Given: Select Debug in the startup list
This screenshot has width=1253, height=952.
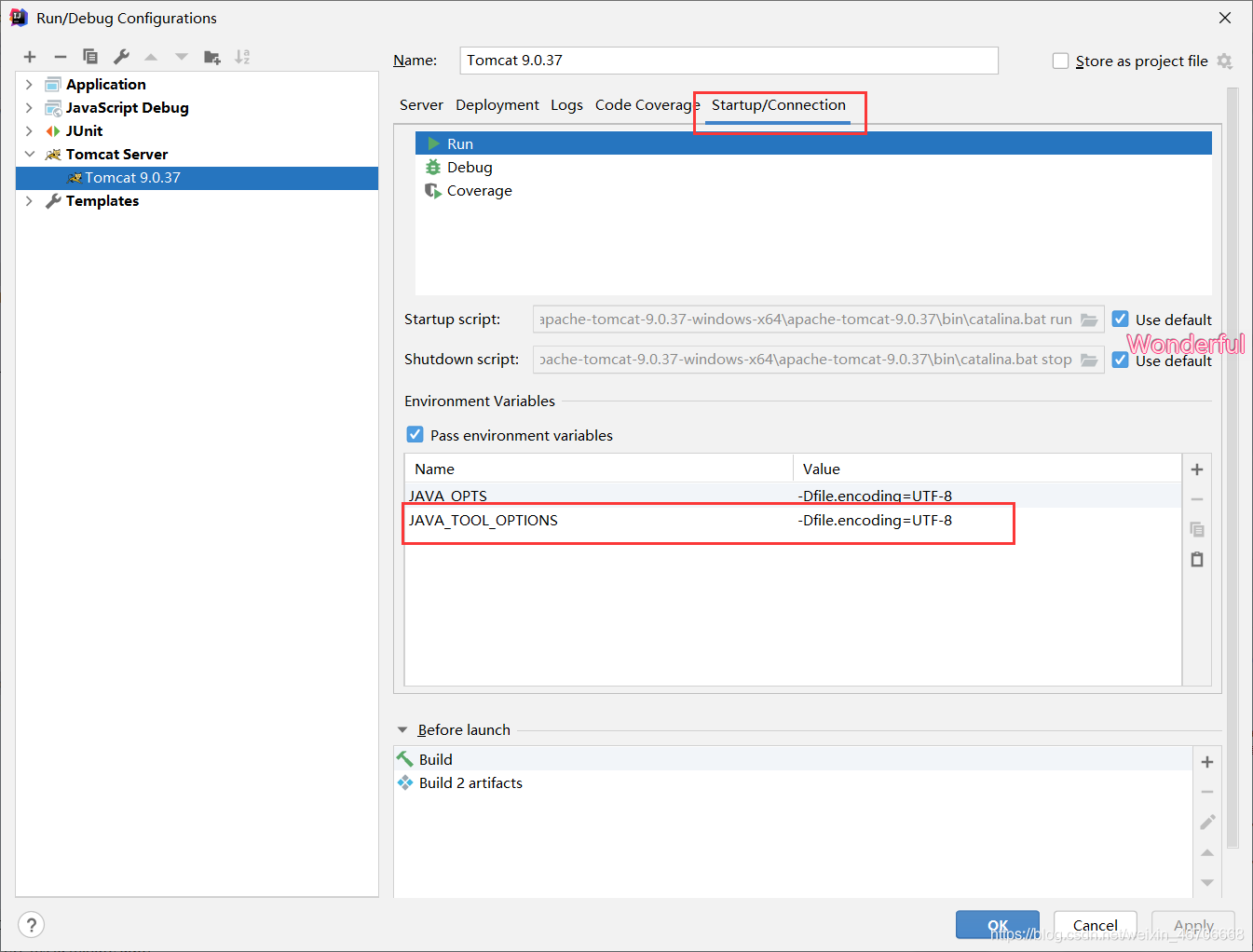Looking at the screenshot, I should coord(813,168).
